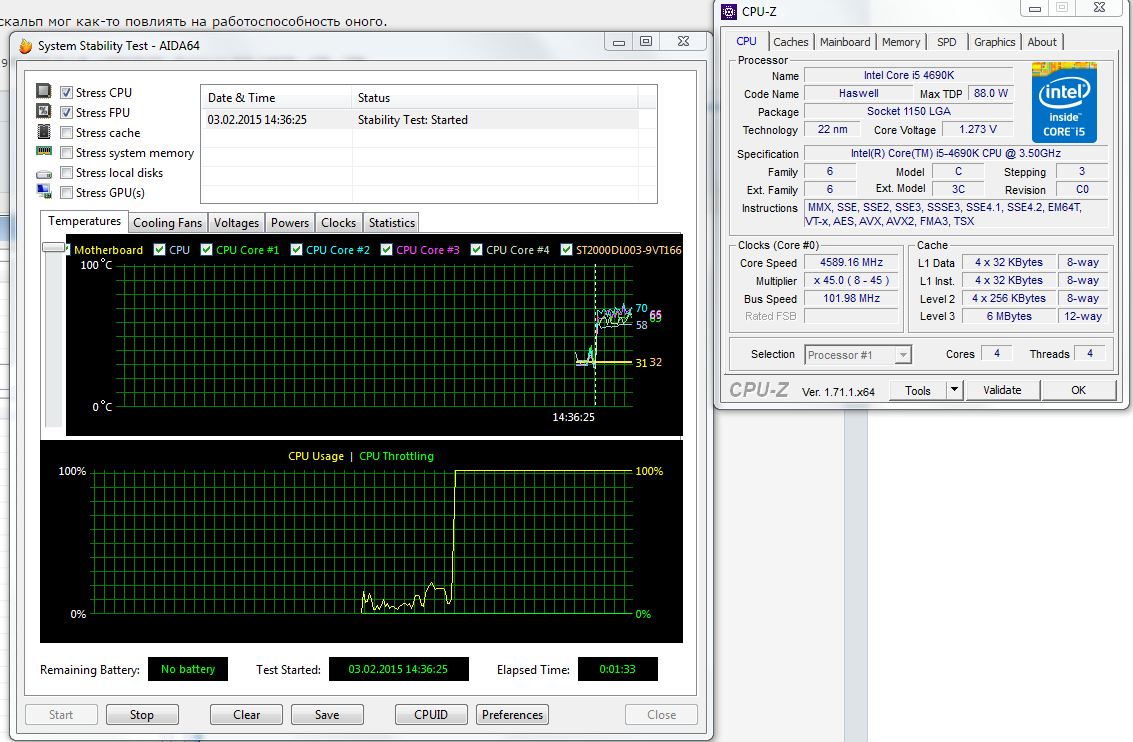Screen dimensions: 1133x742
Task: Stop the stability test
Action: click(142, 715)
